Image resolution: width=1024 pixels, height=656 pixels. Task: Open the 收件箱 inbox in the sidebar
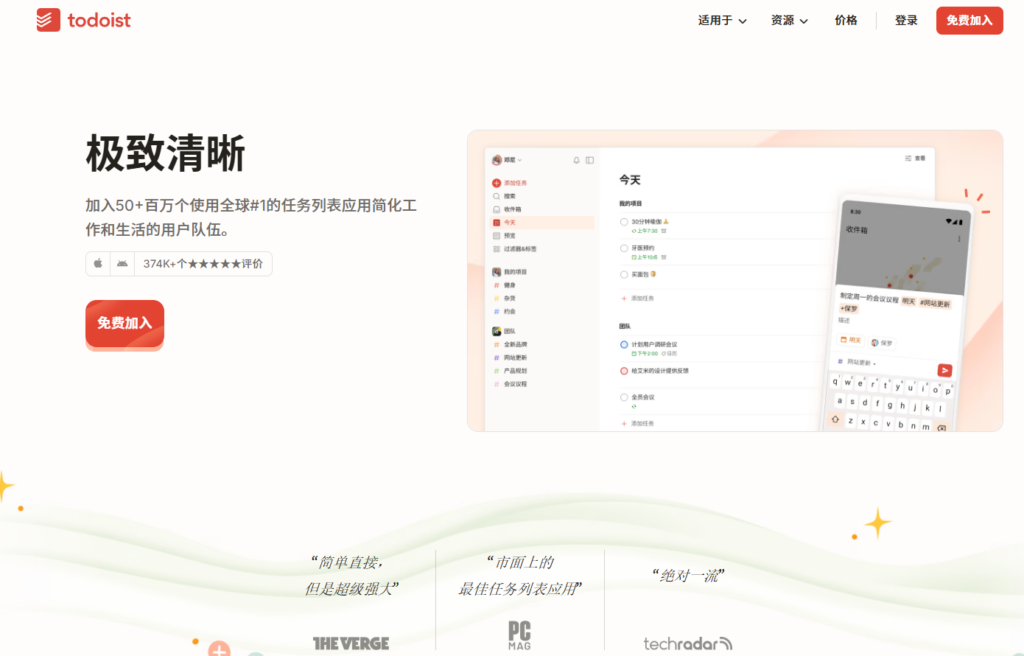coord(496,208)
